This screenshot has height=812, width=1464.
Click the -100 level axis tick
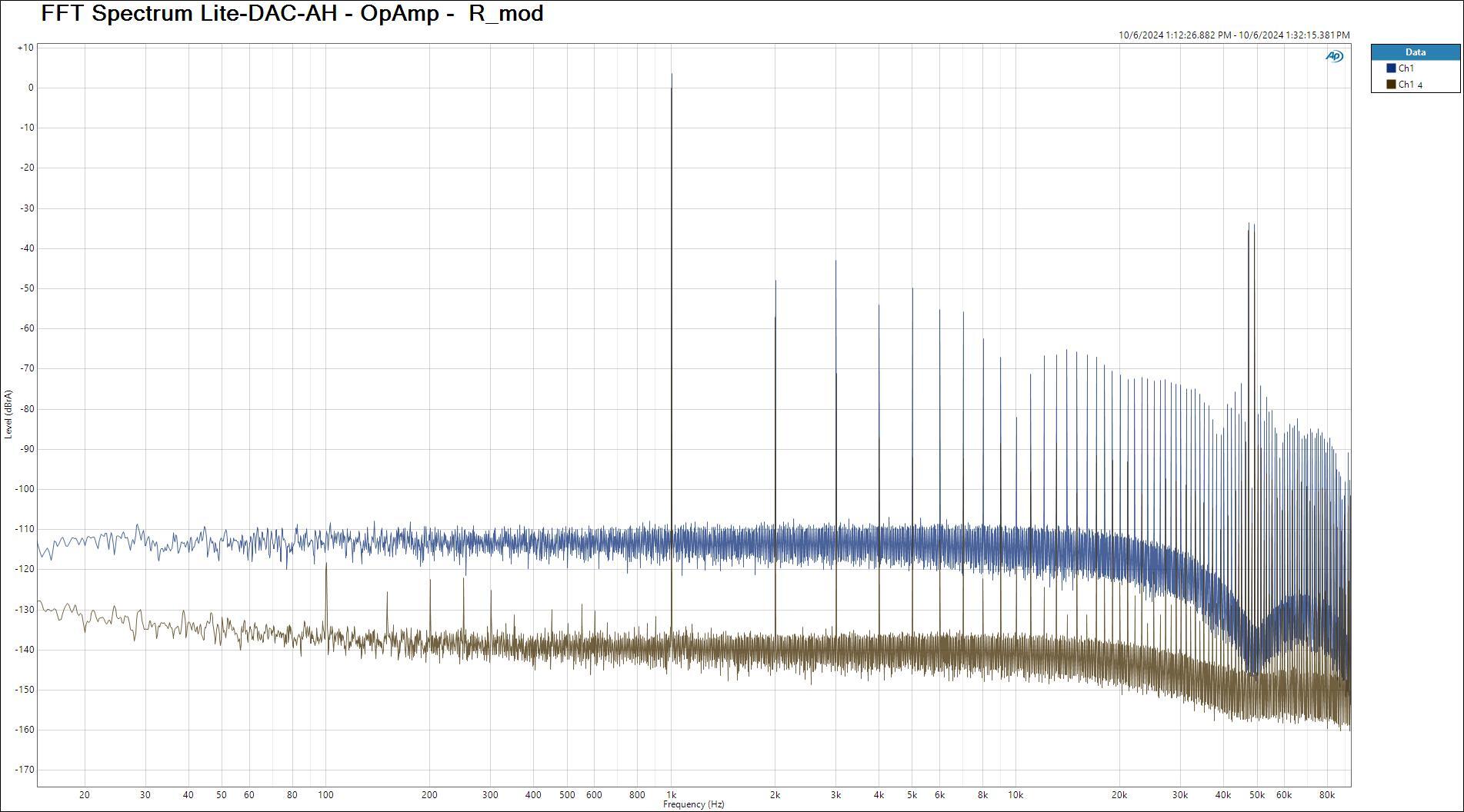click(x=24, y=489)
